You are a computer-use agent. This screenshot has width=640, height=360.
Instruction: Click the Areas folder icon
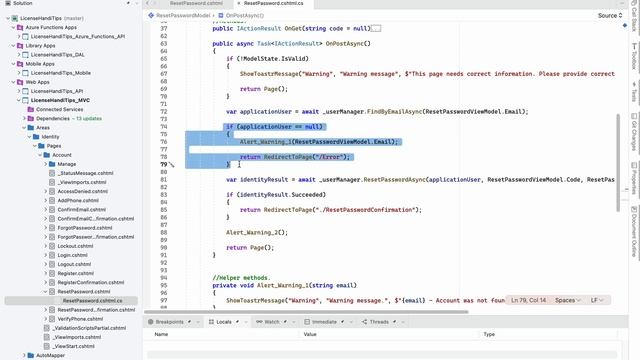(x=31, y=128)
